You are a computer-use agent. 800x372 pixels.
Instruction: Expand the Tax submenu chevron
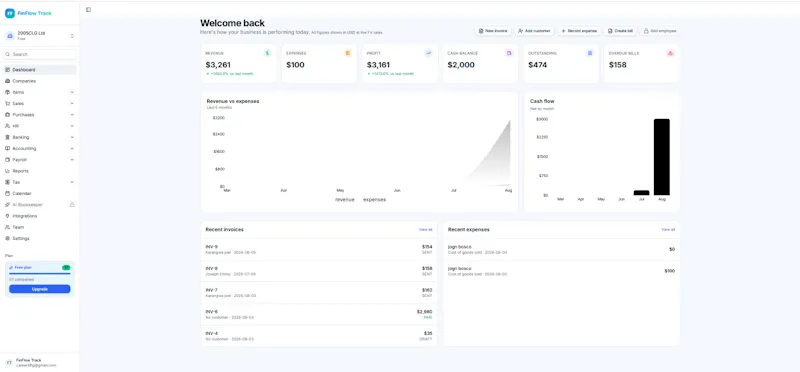point(72,182)
